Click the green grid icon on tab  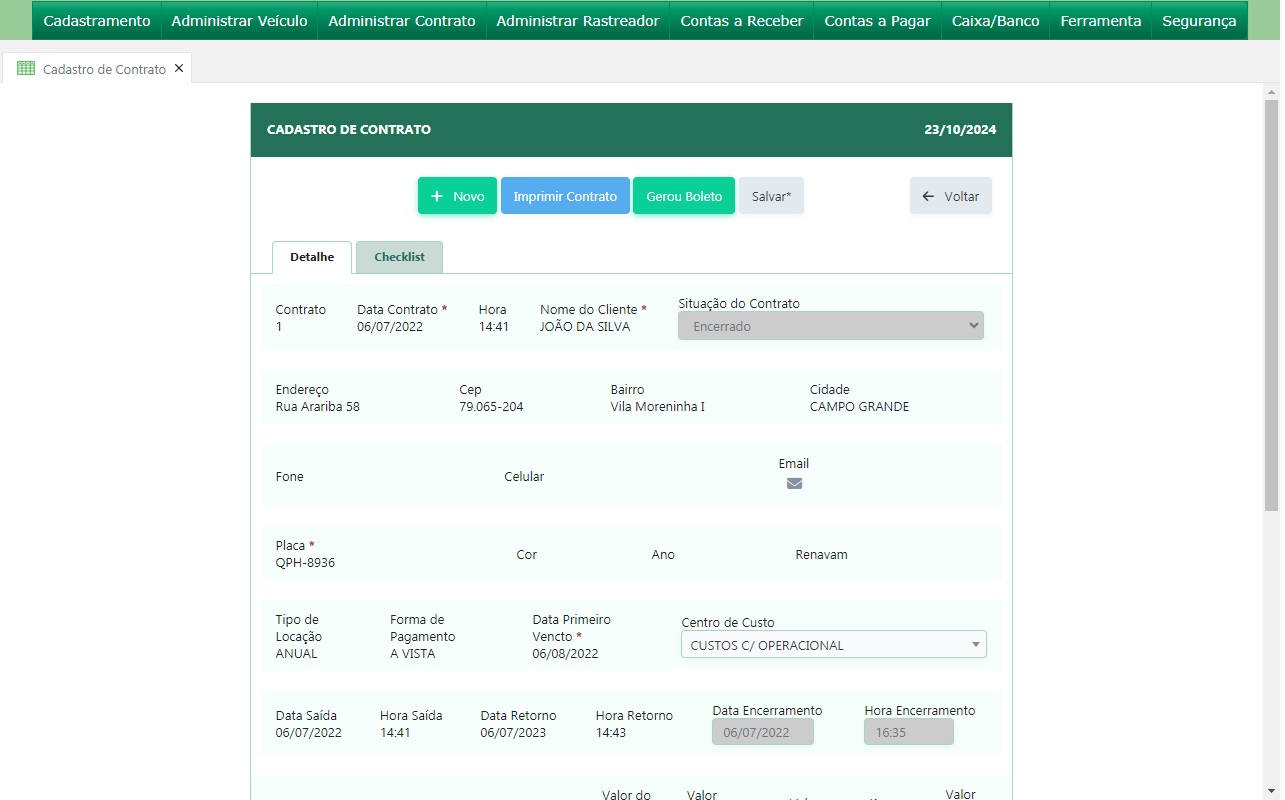(26, 69)
